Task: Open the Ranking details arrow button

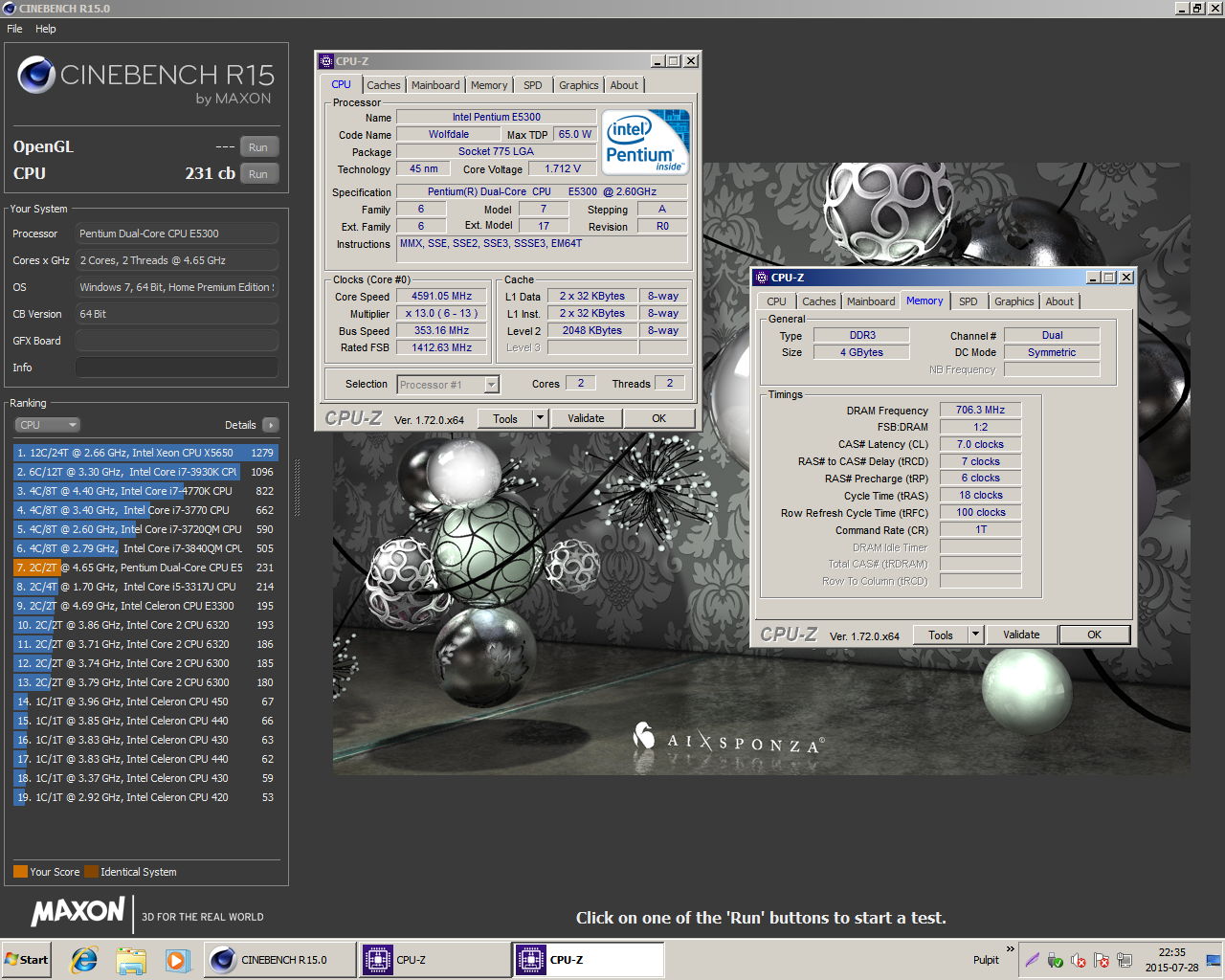Action: [270, 425]
